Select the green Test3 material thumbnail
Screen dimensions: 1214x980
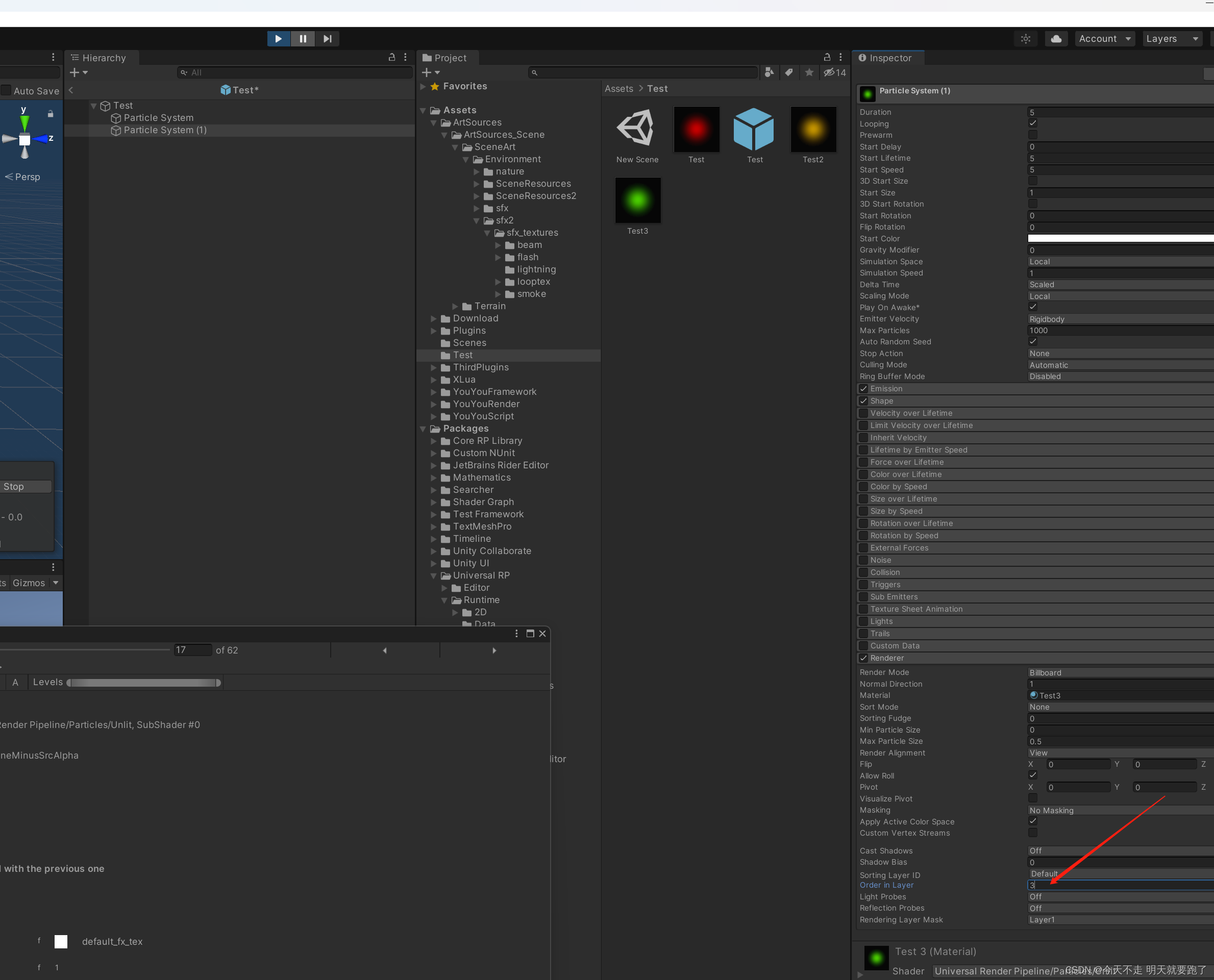(637, 200)
